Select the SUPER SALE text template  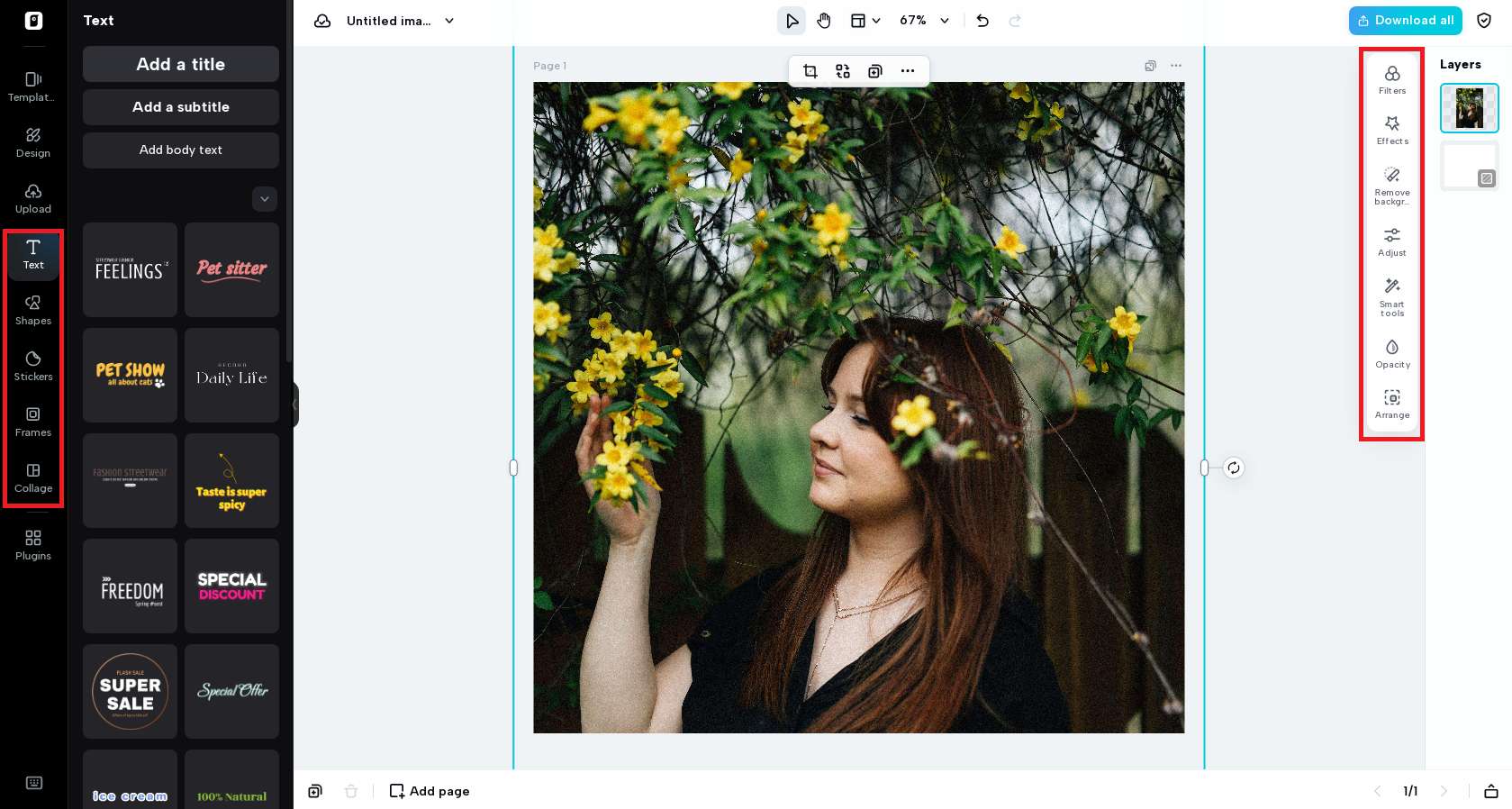click(131, 692)
